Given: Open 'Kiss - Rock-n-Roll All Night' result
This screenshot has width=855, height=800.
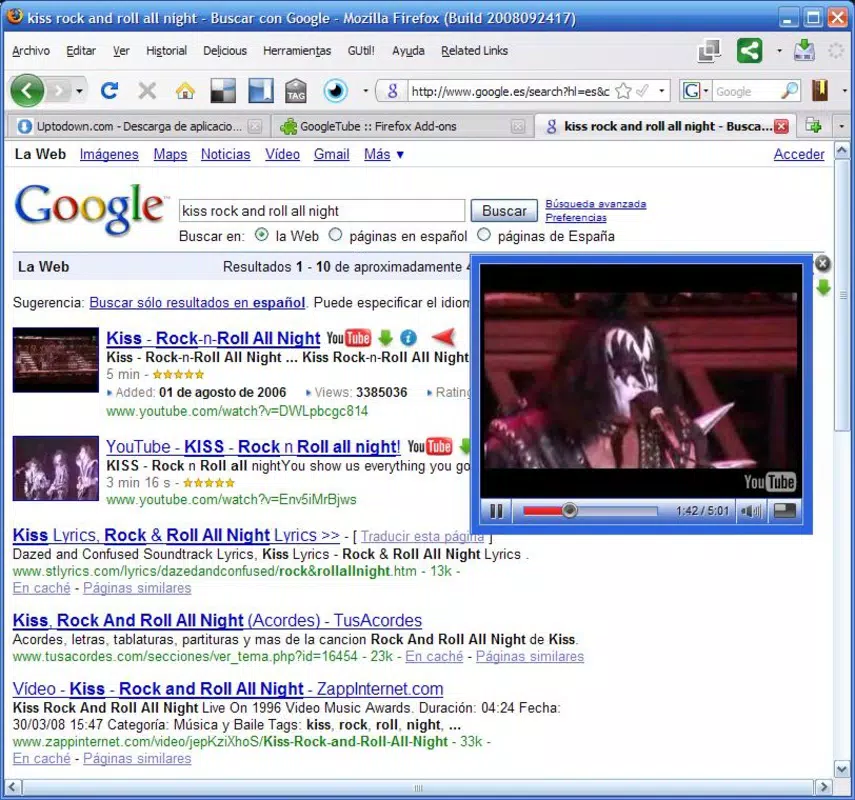Looking at the screenshot, I should point(213,338).
